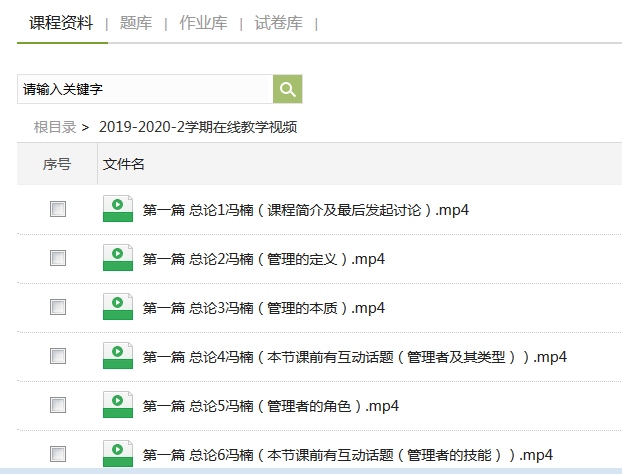The image size is (622, 474).
Task: Click video icon for 总论2 管理的定义 file
Action: point(117,258)
